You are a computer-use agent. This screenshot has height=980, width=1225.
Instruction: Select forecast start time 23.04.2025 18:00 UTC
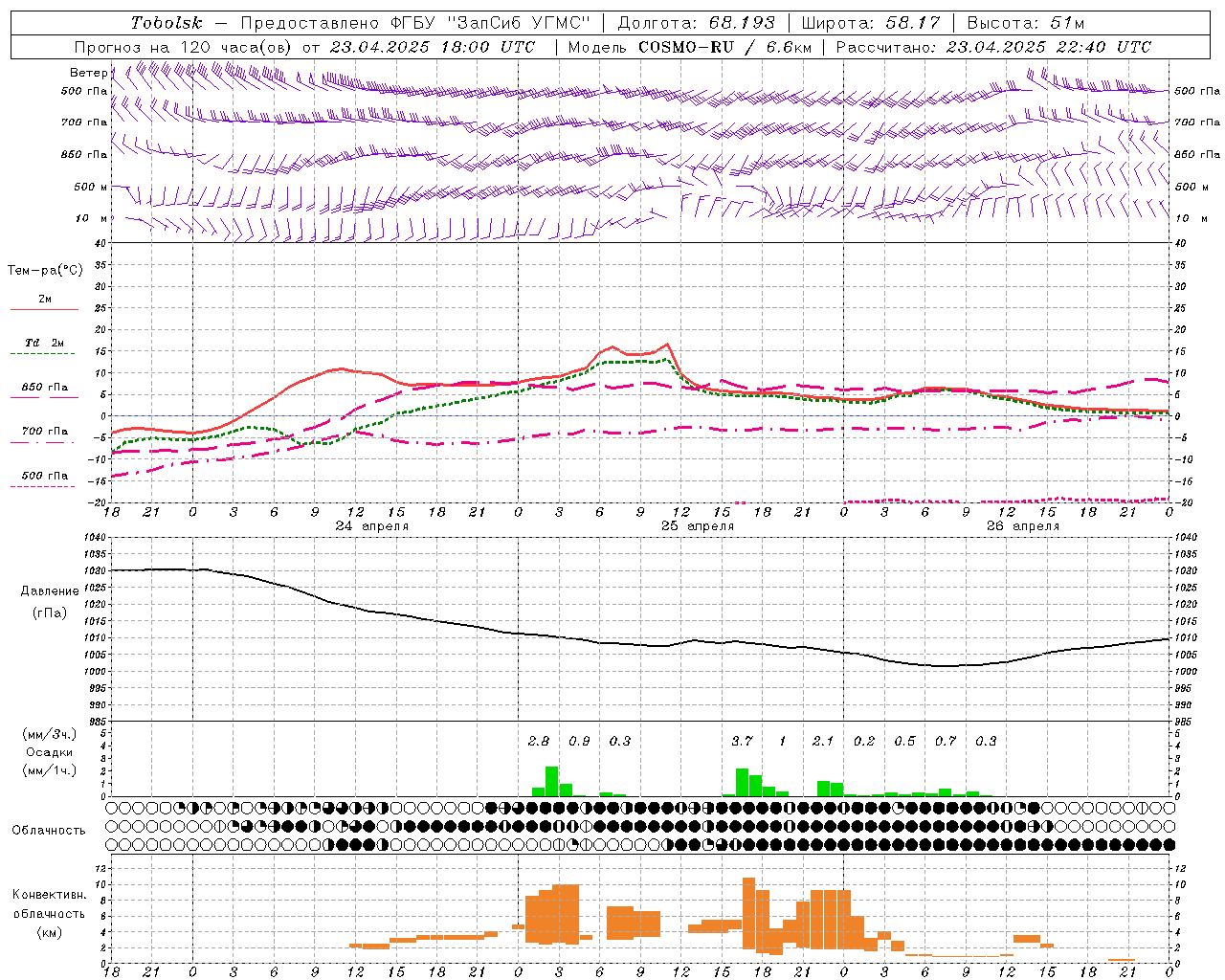pyautogui.click(x=433, y=47)
